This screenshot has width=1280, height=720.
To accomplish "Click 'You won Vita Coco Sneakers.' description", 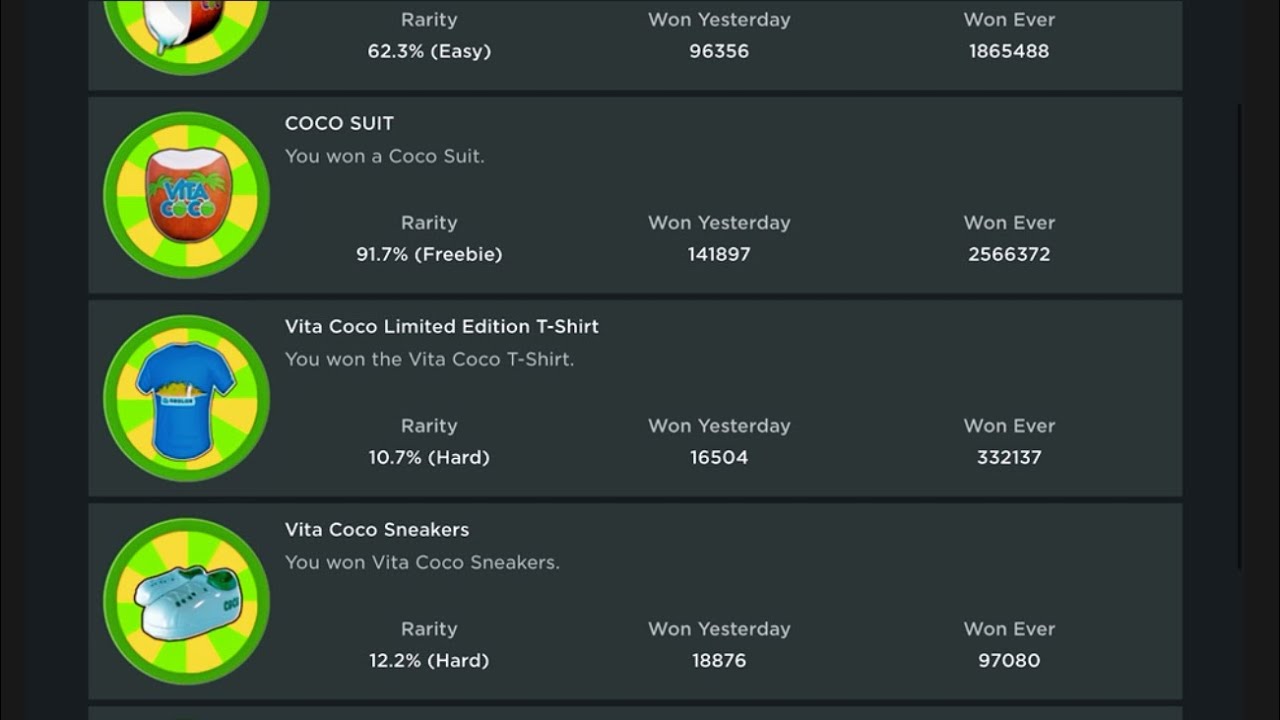I will coord(422,562).
